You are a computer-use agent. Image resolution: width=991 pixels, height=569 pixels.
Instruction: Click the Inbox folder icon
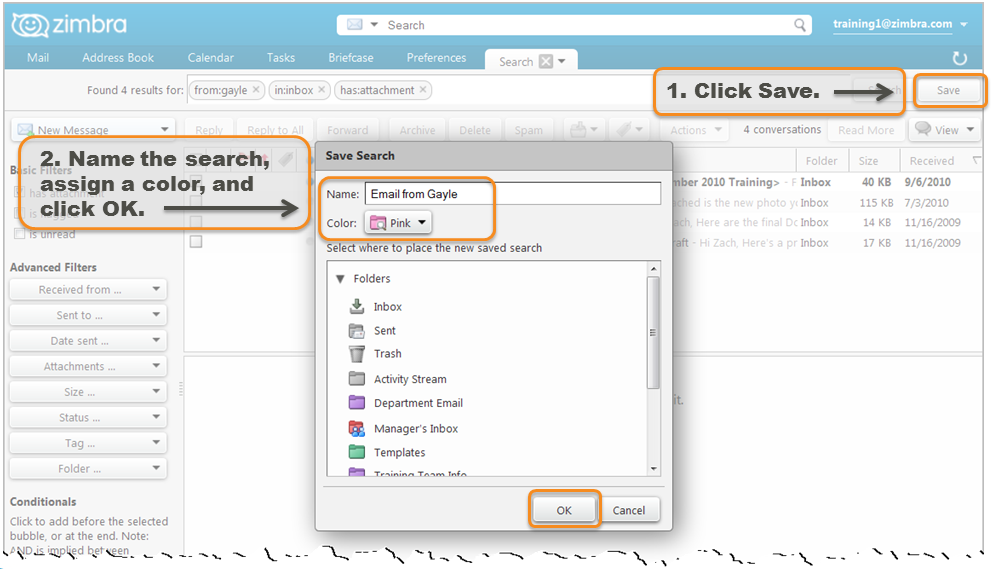point(356,306)
